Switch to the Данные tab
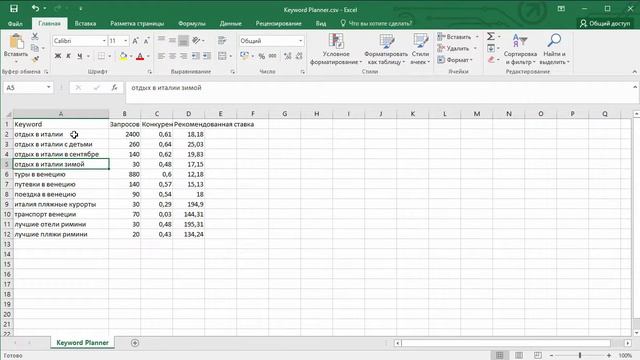Image resolution: width=640 pixels, height=360 pixels. point(231,24)
